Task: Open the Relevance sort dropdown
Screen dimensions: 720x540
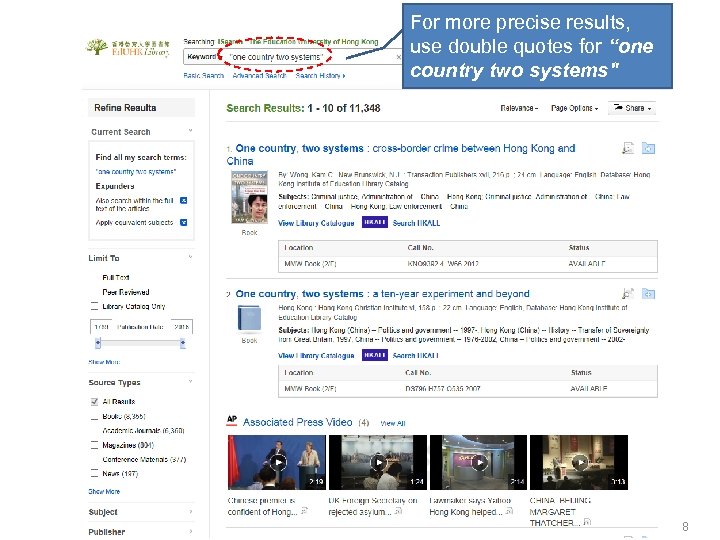Action: (519, 108)
